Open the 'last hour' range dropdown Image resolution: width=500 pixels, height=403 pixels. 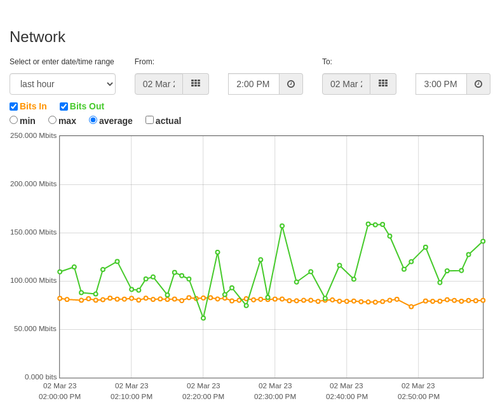click(63, 84)
